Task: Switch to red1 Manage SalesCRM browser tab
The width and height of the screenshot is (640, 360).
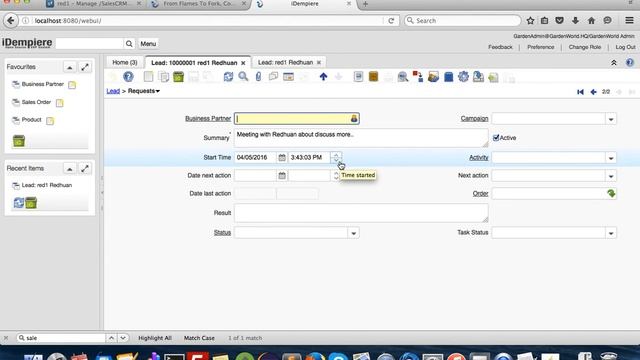Action: tap(94, 4)
